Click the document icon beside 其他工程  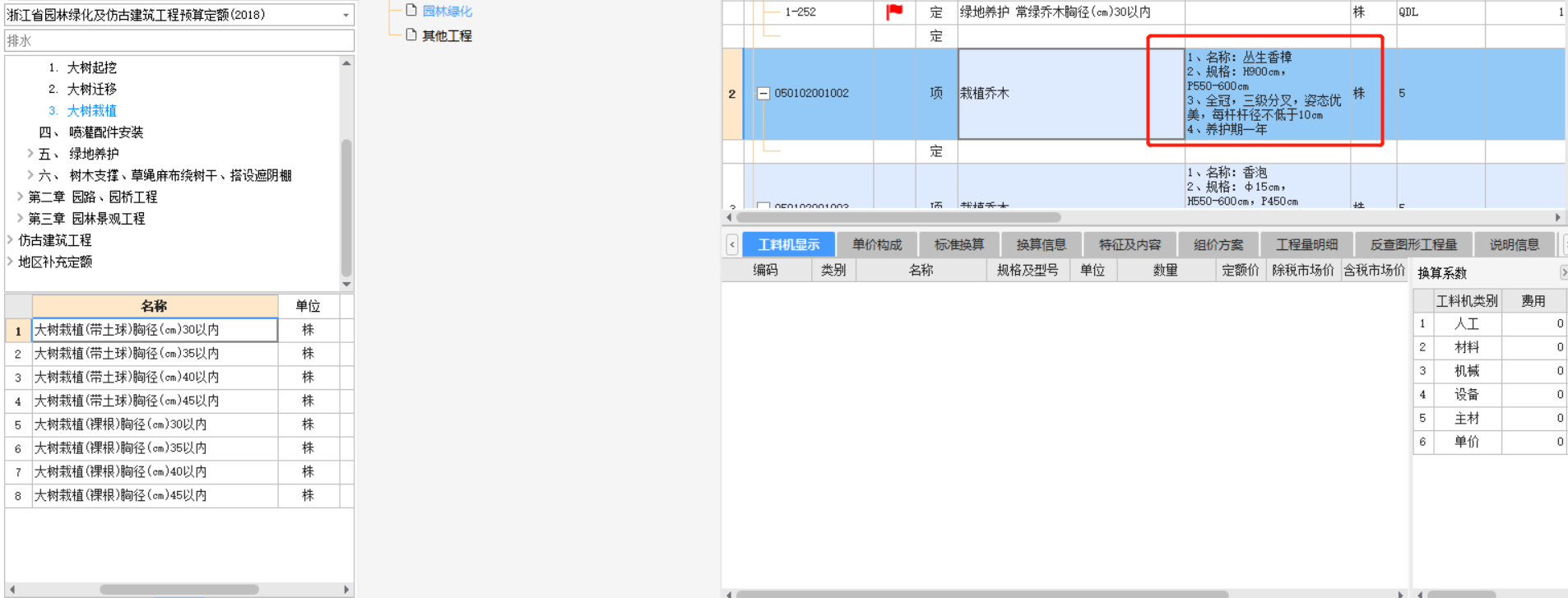[411, 35]
